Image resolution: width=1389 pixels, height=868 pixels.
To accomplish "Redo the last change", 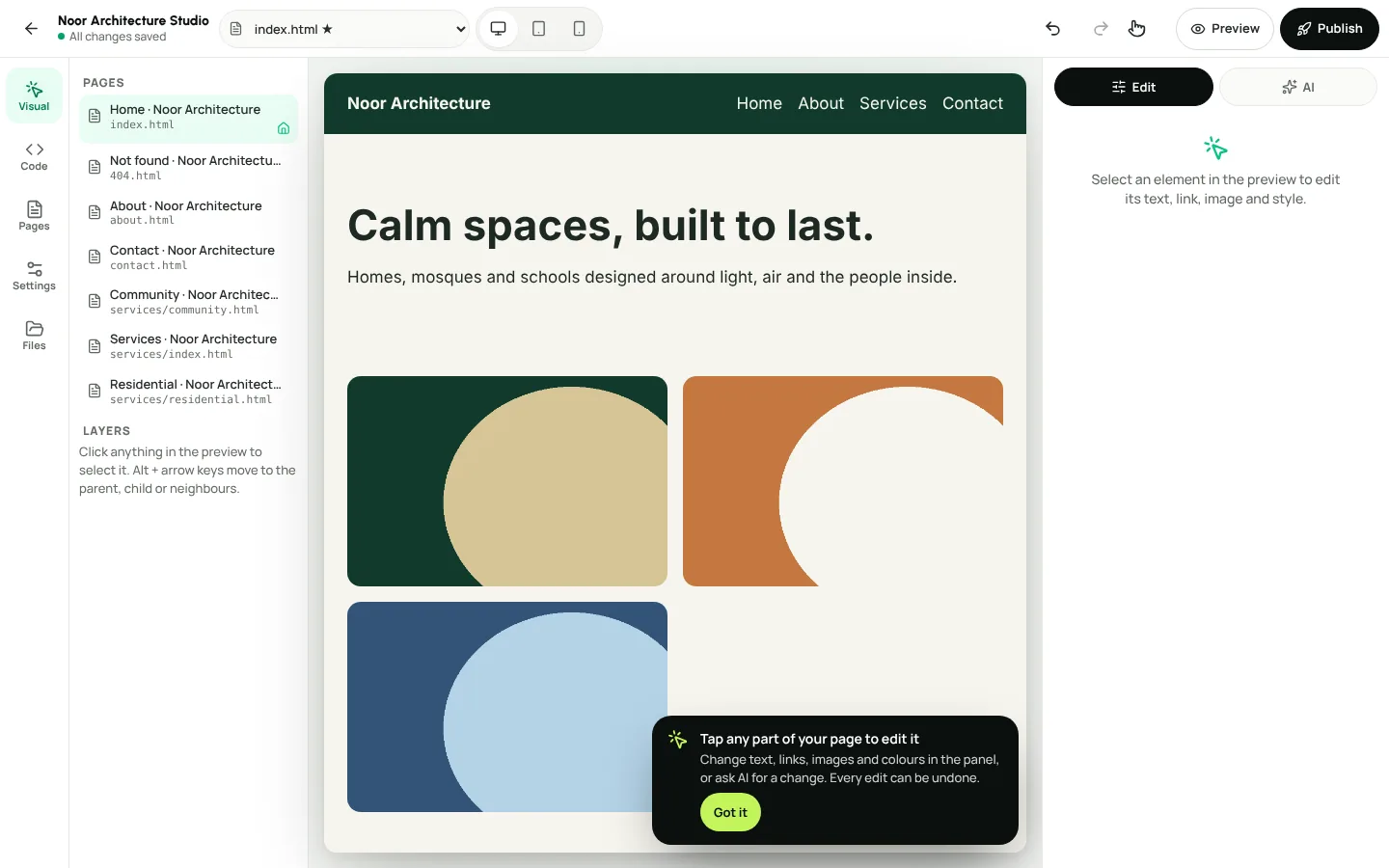I will click(x=1101, y=29).
